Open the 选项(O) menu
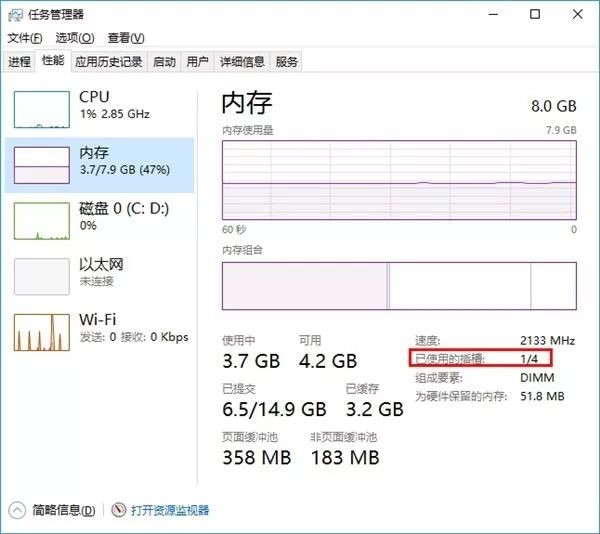 (x=75, y=38)
